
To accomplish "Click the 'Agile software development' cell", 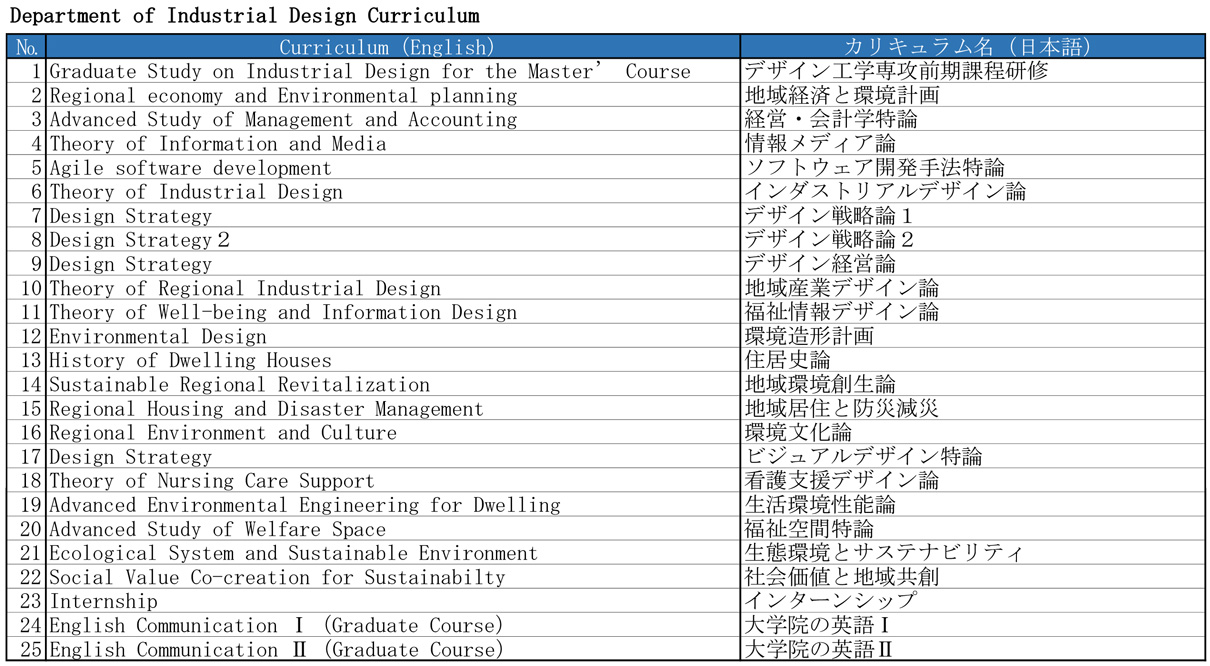I will point(393,167).
